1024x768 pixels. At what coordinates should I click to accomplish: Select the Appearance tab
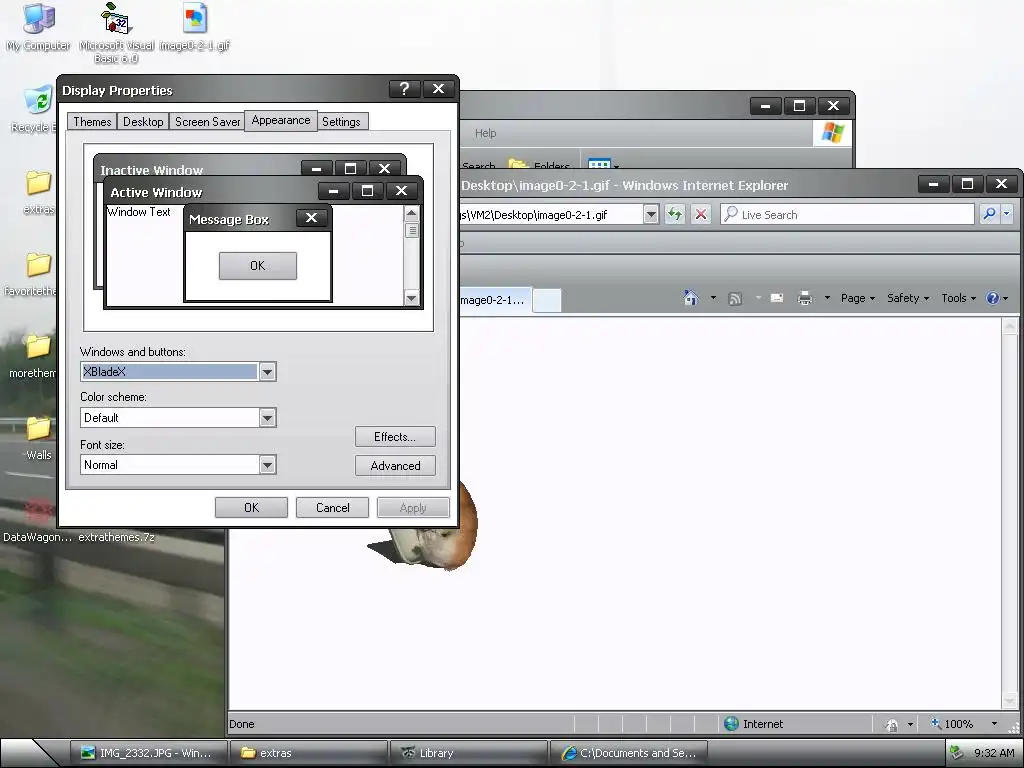(x=281, y=120)
